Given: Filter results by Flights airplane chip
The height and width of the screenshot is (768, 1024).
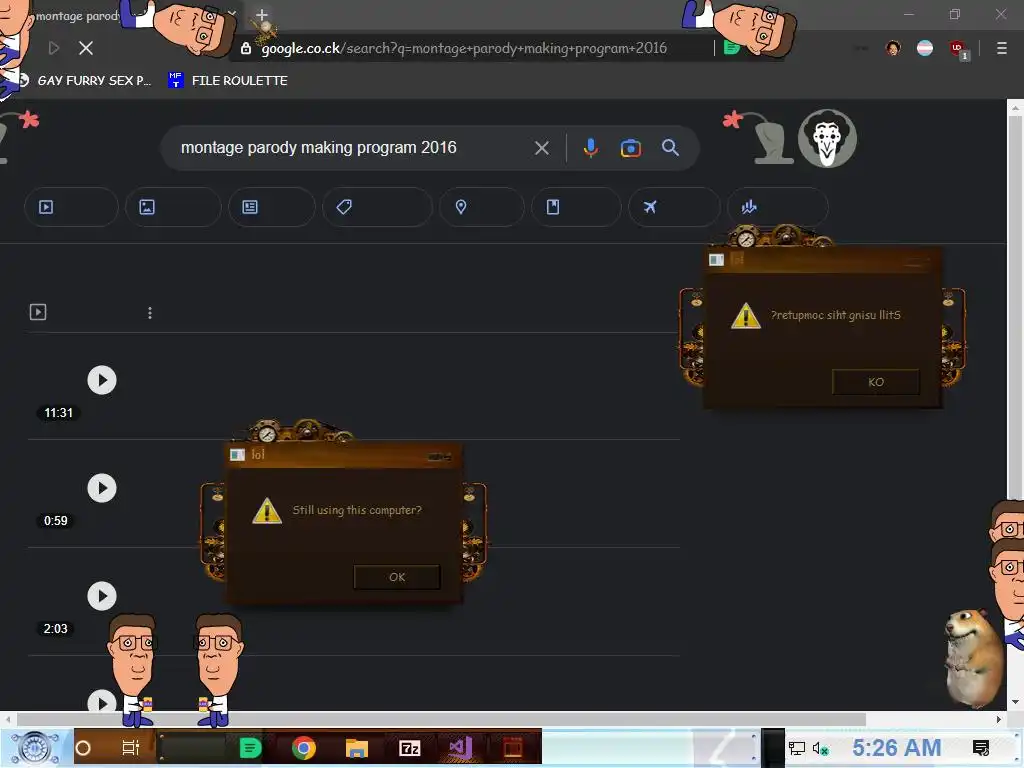Looking at the screenshot, I should [x=674, y=207].
